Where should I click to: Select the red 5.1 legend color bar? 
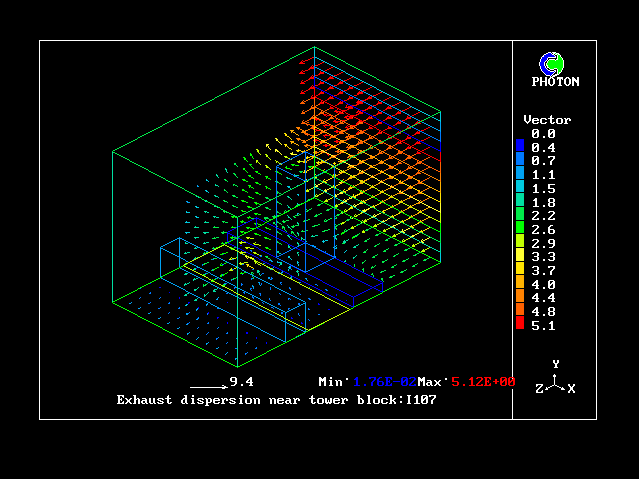point(520,324)
